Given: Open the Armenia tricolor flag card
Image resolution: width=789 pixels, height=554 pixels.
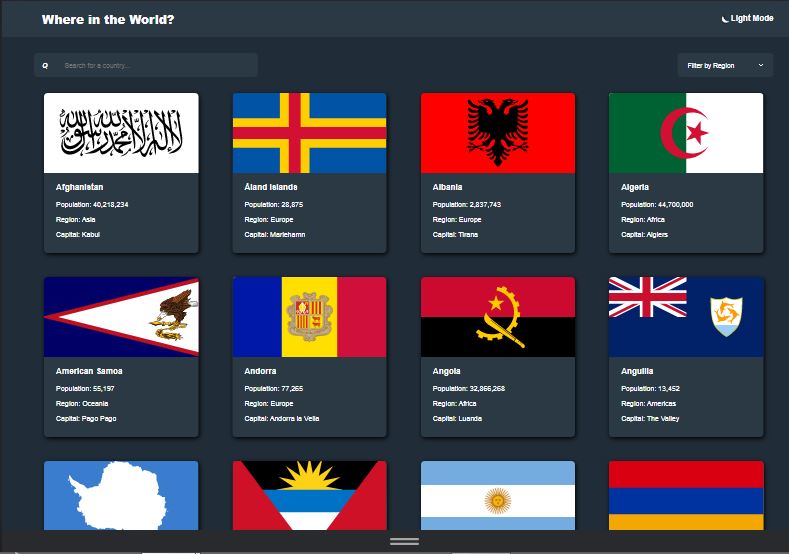Looking at the screenshot, I should (685, 495).
